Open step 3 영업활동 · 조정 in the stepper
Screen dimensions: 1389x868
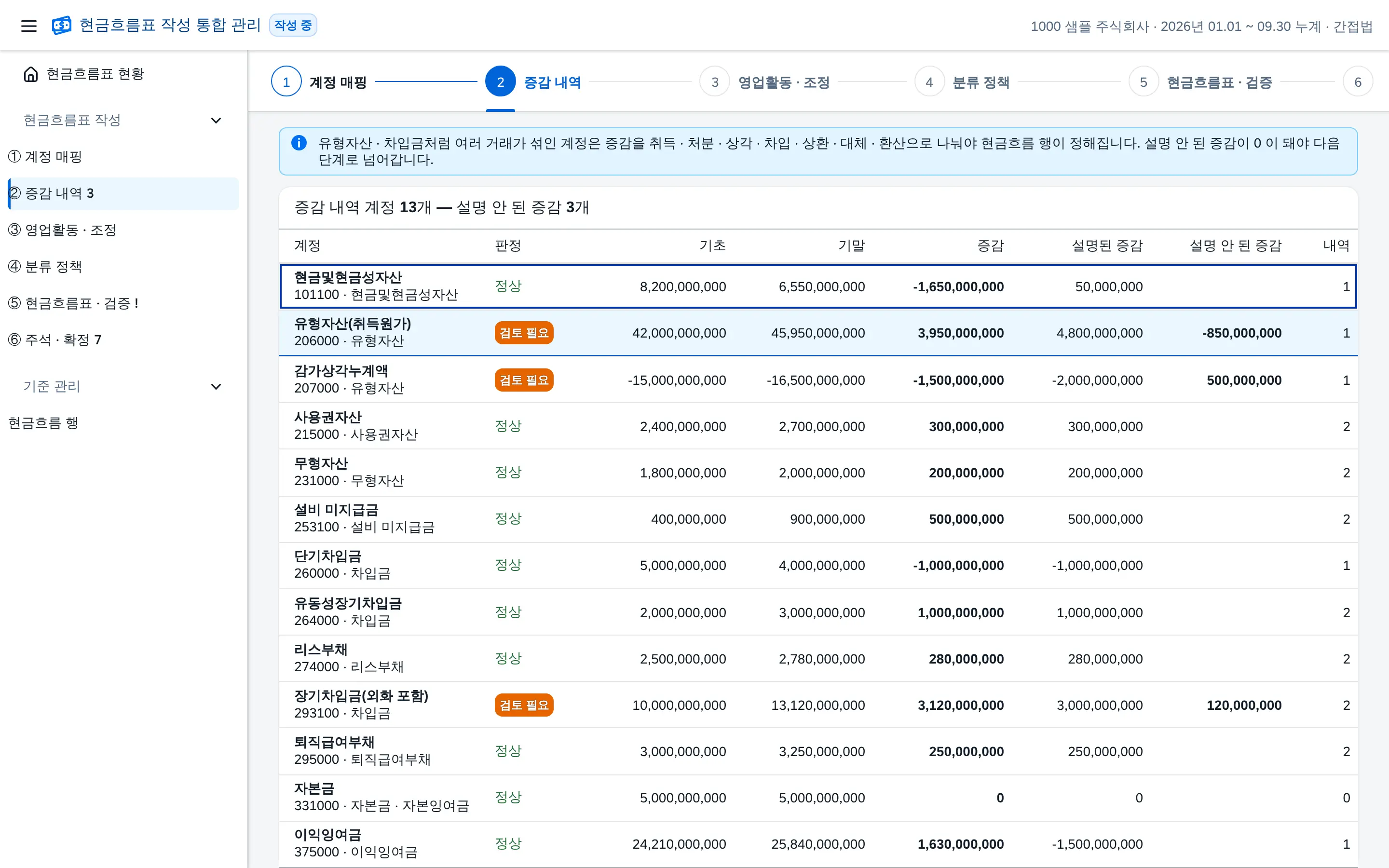[x=764, y=82]
